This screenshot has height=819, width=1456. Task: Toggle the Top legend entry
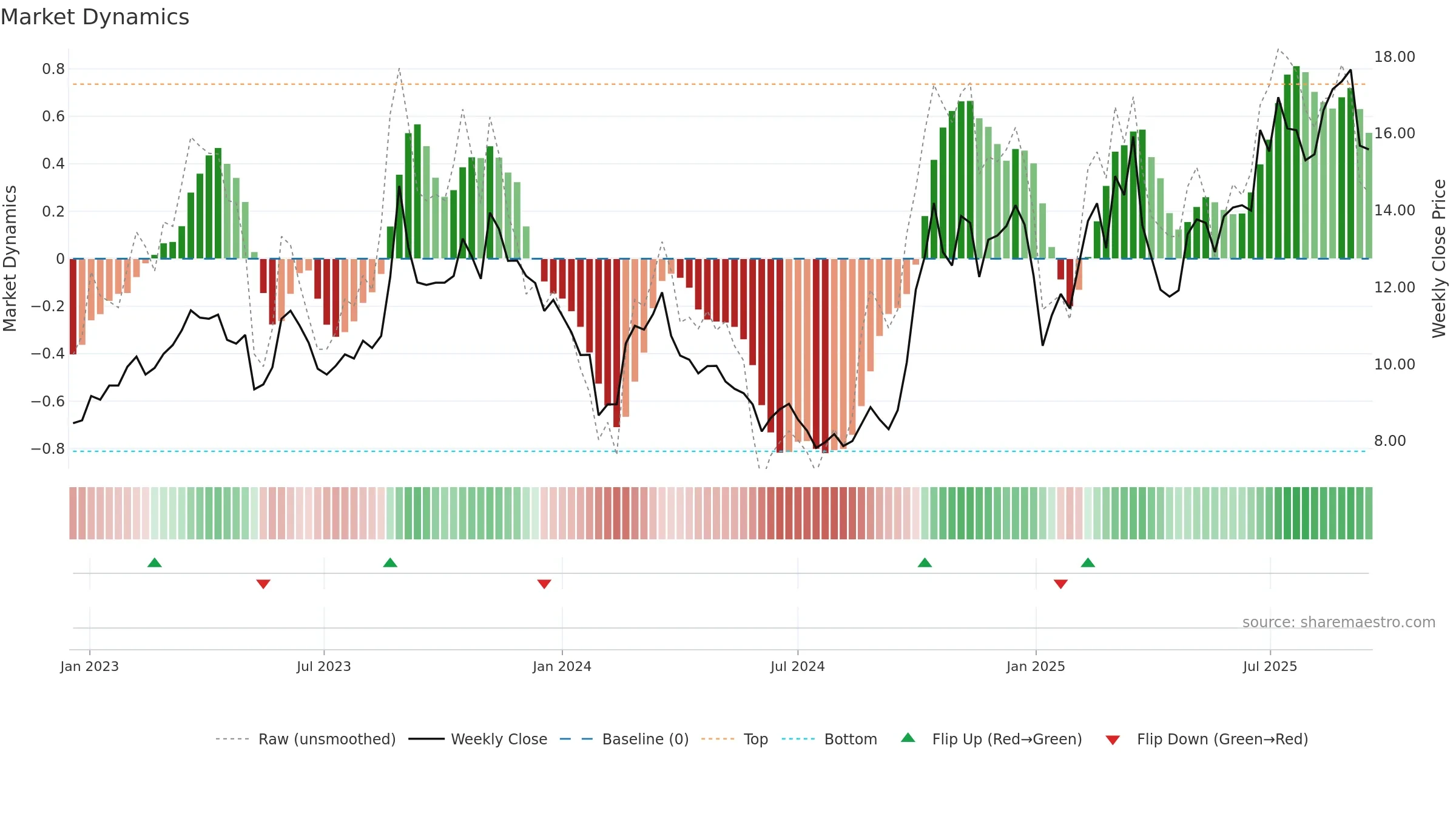click(735, 739)
